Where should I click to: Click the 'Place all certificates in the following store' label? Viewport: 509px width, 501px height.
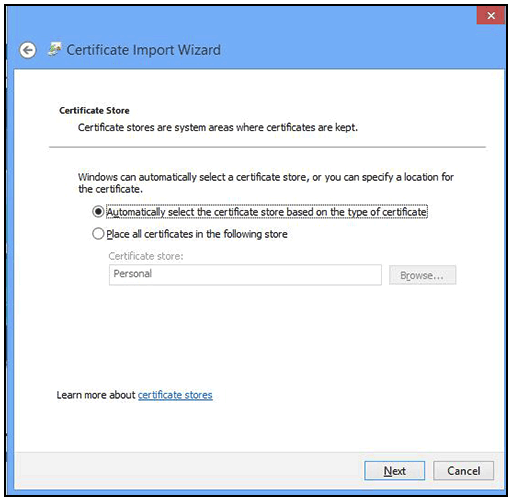click(197, 234)
